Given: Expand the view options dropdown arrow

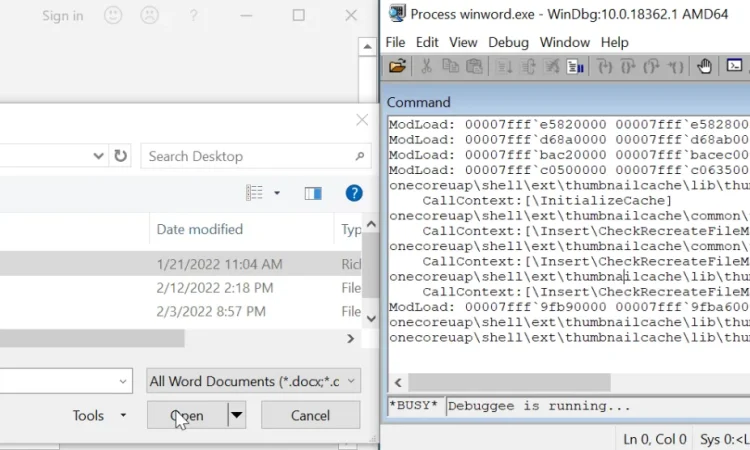Looking at the screenshot, I should [277, 193].
